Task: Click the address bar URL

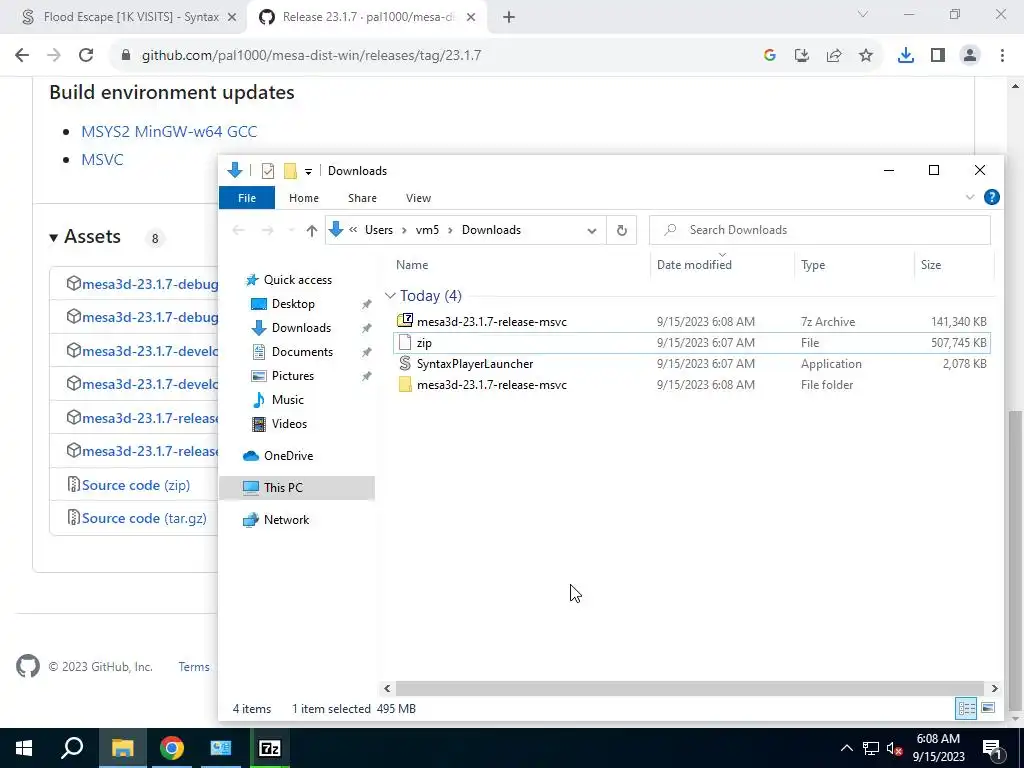Action: [312, 56]
